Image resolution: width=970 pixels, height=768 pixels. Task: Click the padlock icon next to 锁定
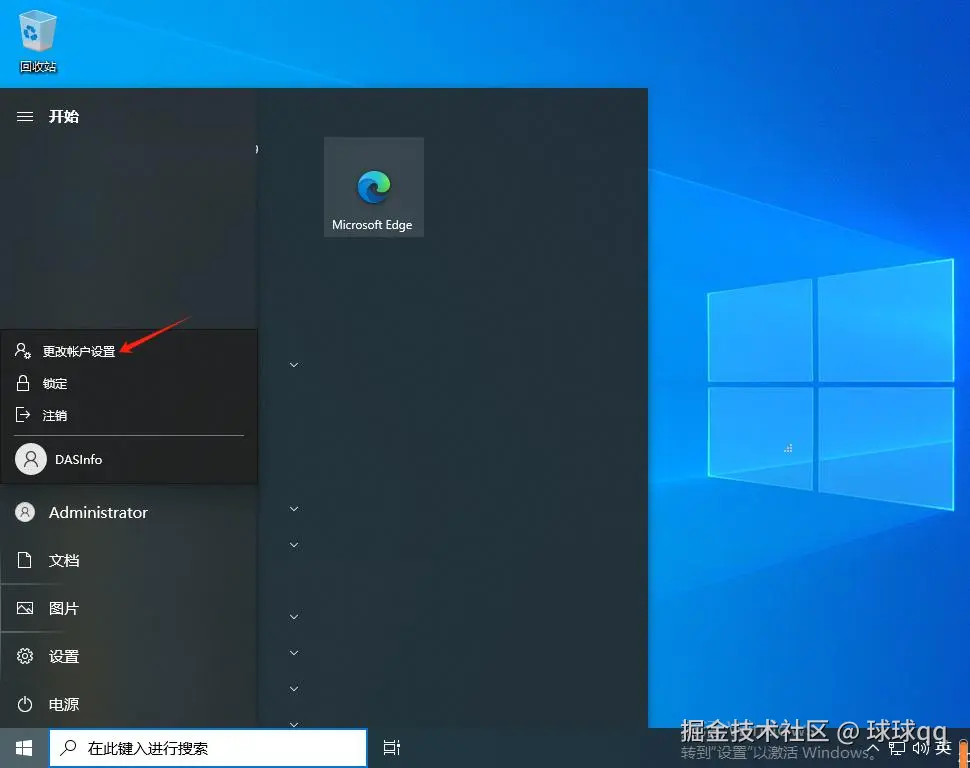tap(23, 383)
